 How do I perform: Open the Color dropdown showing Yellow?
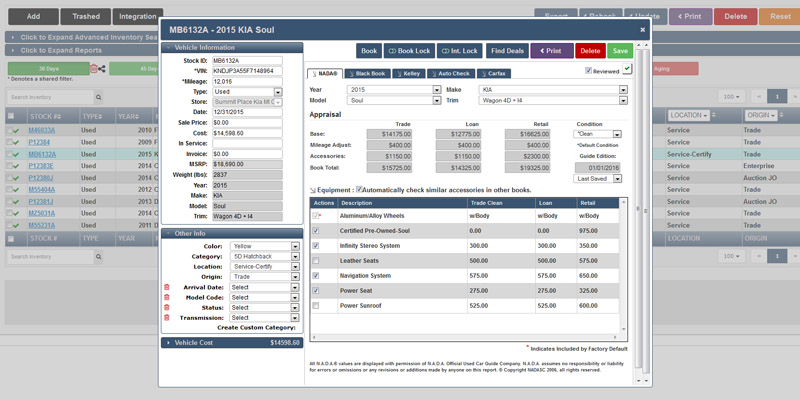(265, 246)
